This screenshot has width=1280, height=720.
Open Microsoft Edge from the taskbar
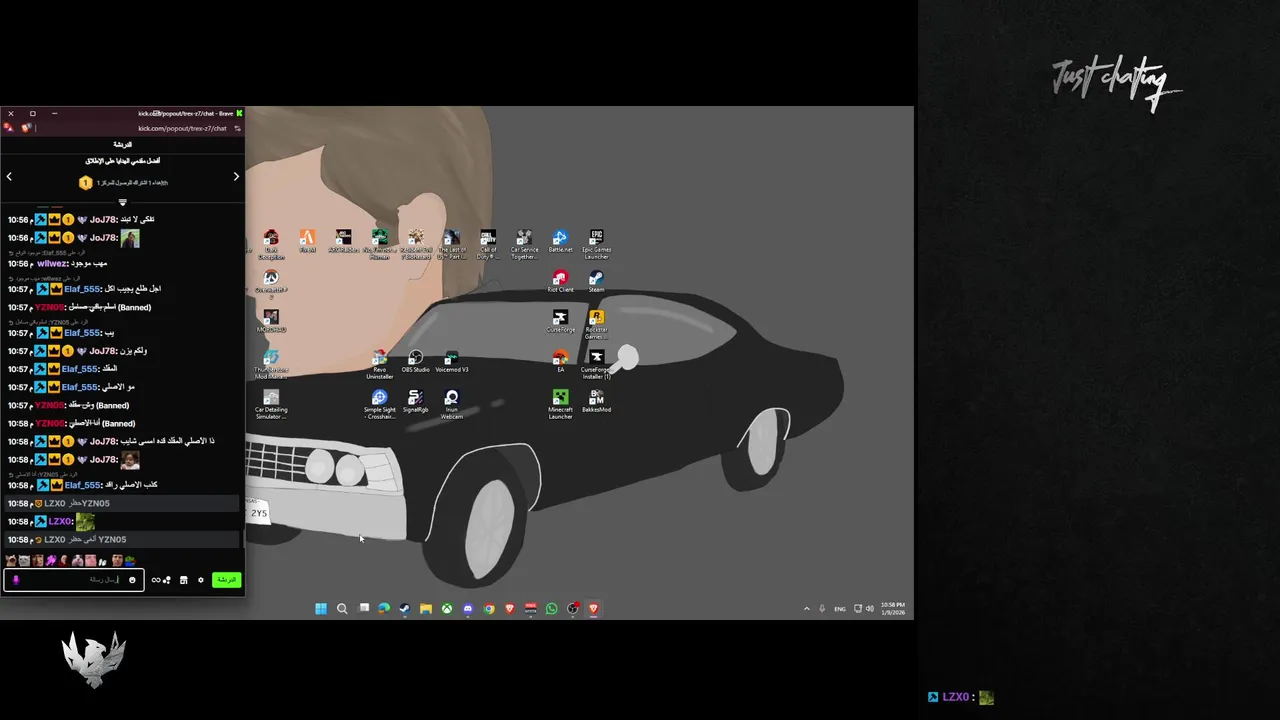coord(384,608)
